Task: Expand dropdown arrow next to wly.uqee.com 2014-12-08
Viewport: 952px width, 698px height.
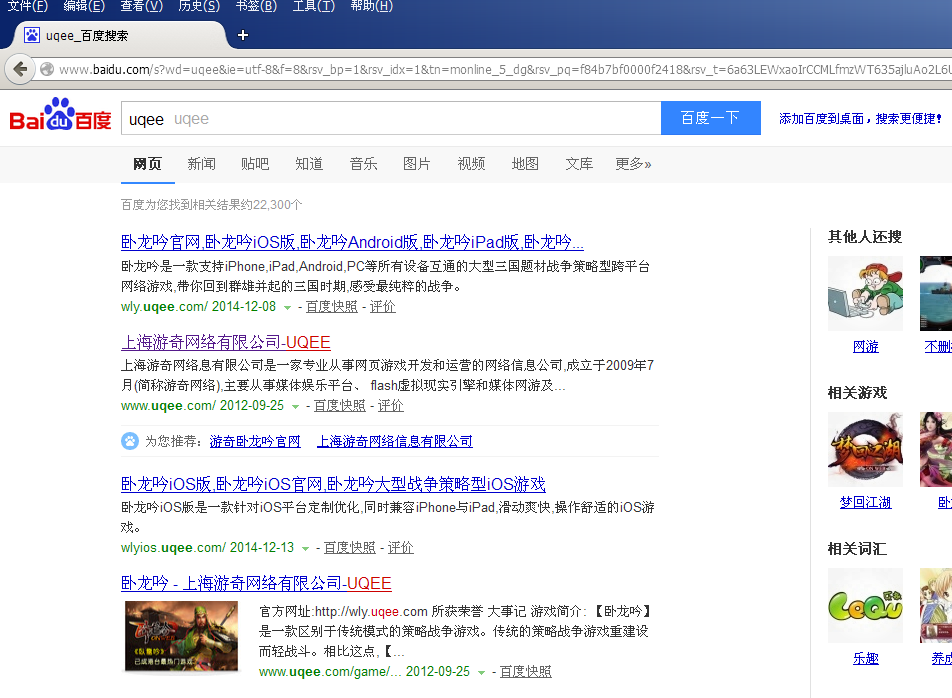Action: (288, 308)
